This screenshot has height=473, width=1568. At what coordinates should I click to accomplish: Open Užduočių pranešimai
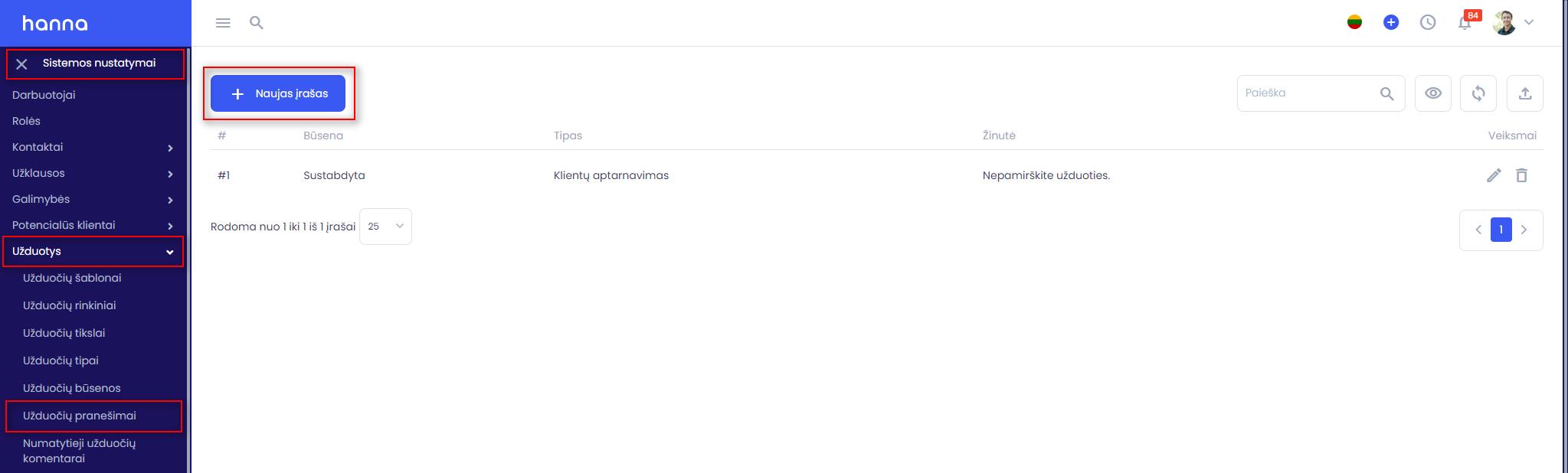click(80, 416)
